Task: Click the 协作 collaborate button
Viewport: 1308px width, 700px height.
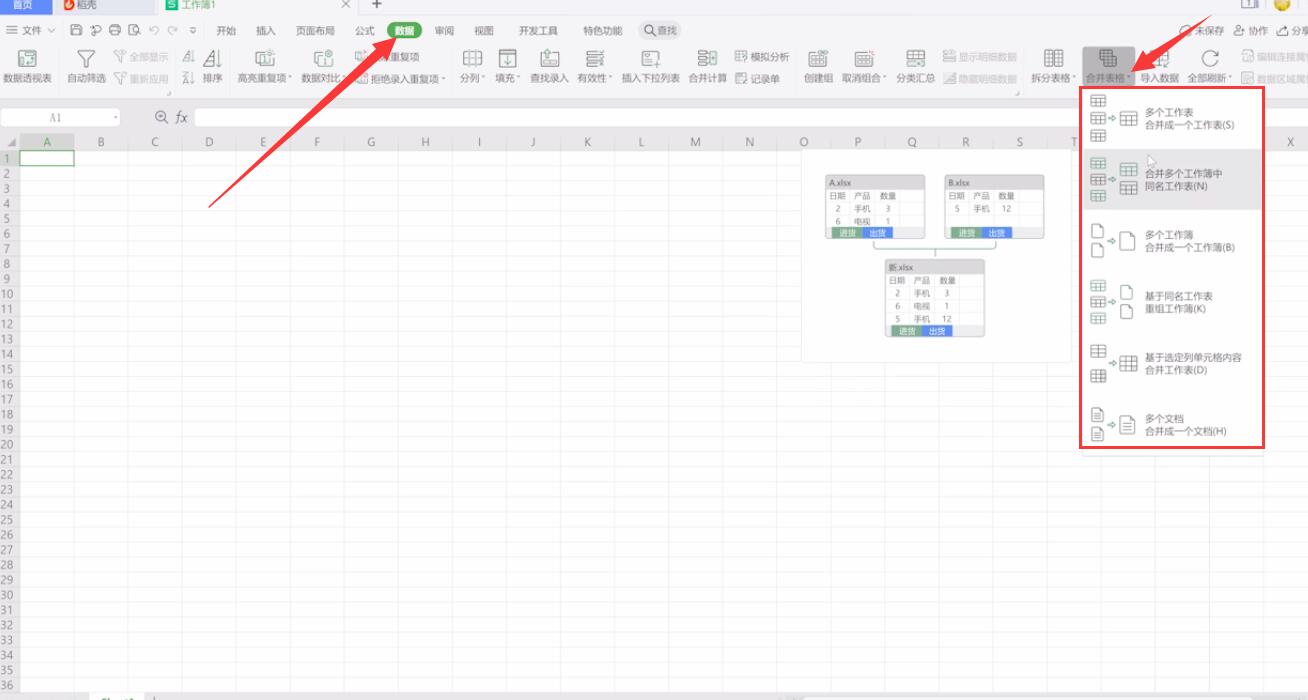Action: pos(1251,31)
